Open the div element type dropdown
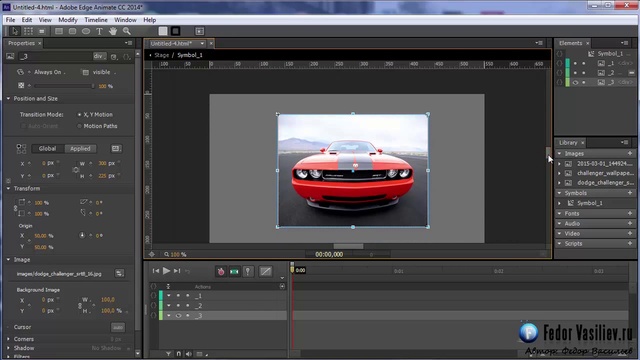This screenshot has width=640, height=360. click(x=99, y=56)
